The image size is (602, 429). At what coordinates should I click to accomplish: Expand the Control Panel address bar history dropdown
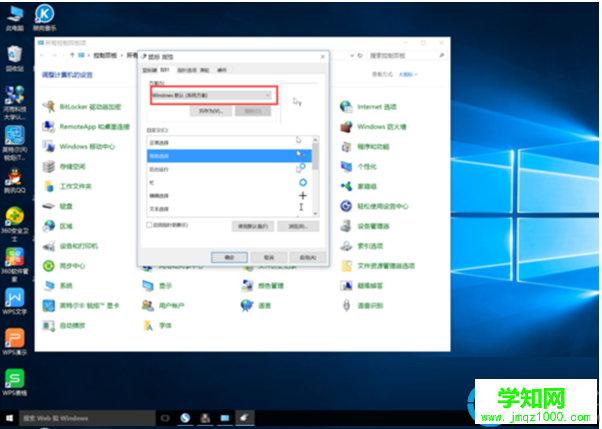(352, 56)
